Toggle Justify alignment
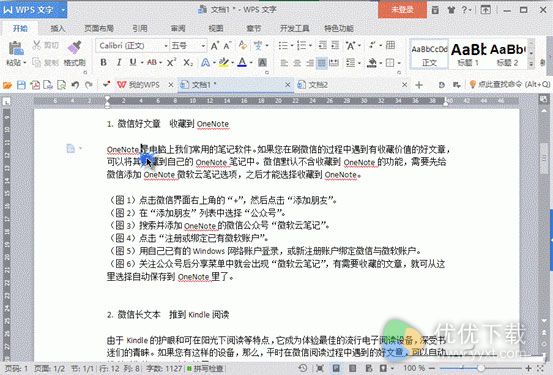 pyautogui.click(x=322, y=63)
